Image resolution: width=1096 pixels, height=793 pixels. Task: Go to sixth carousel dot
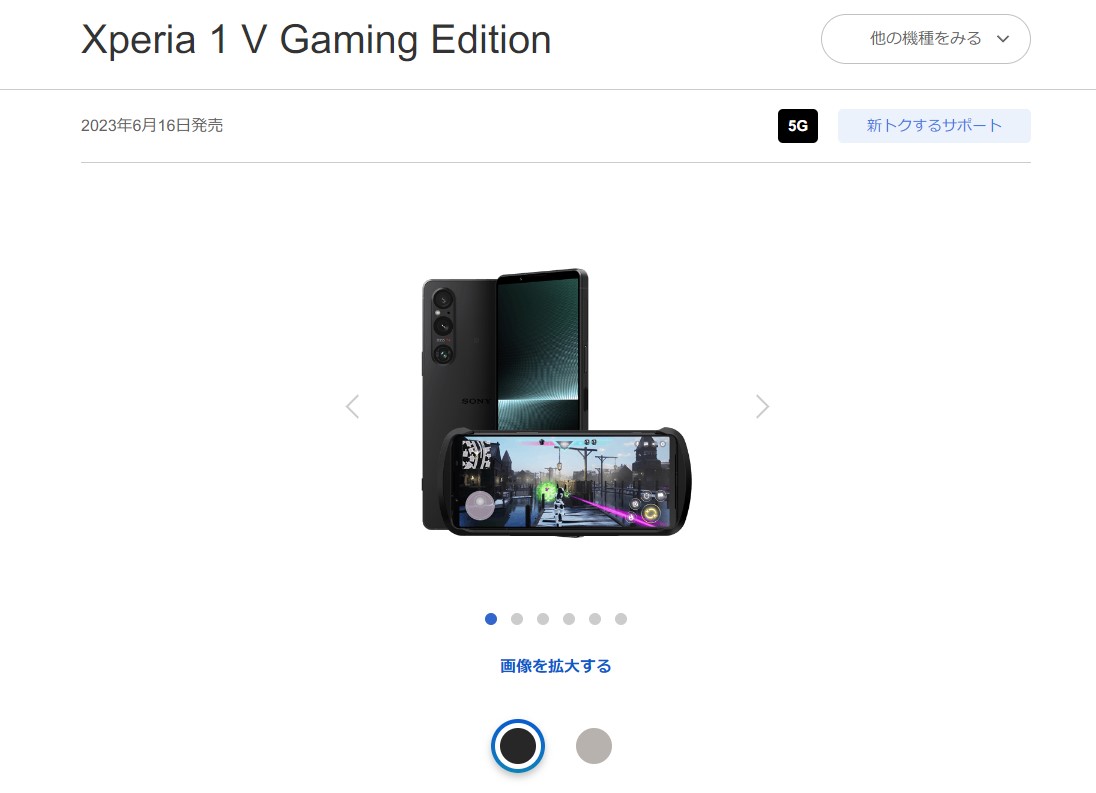(621, 619)
